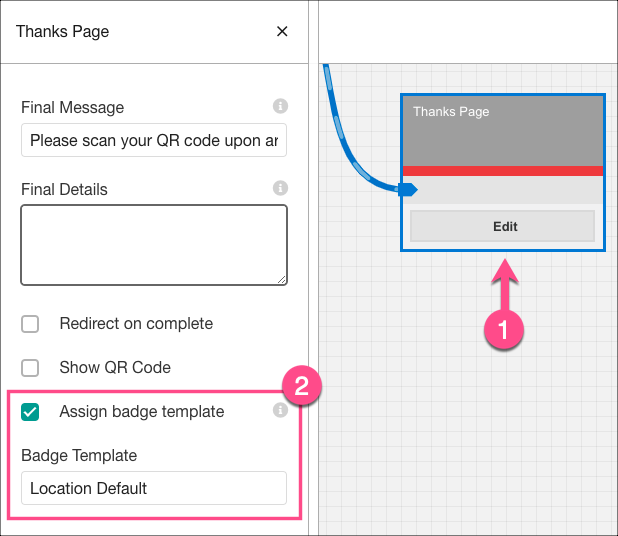Enable Redirect on complete checkbox
Image resolution: width=618 pixels, height=536 pixels.
coord(30,324)
